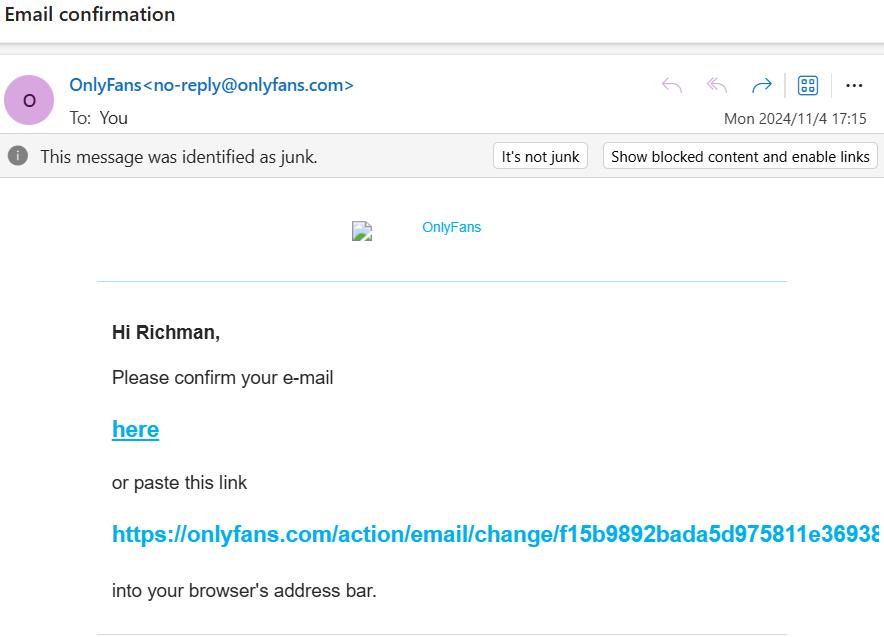The image size is (884, 637).
Task: Follow the "here" confirmation link
Action: pyautogui.click(x=135, y=429)
